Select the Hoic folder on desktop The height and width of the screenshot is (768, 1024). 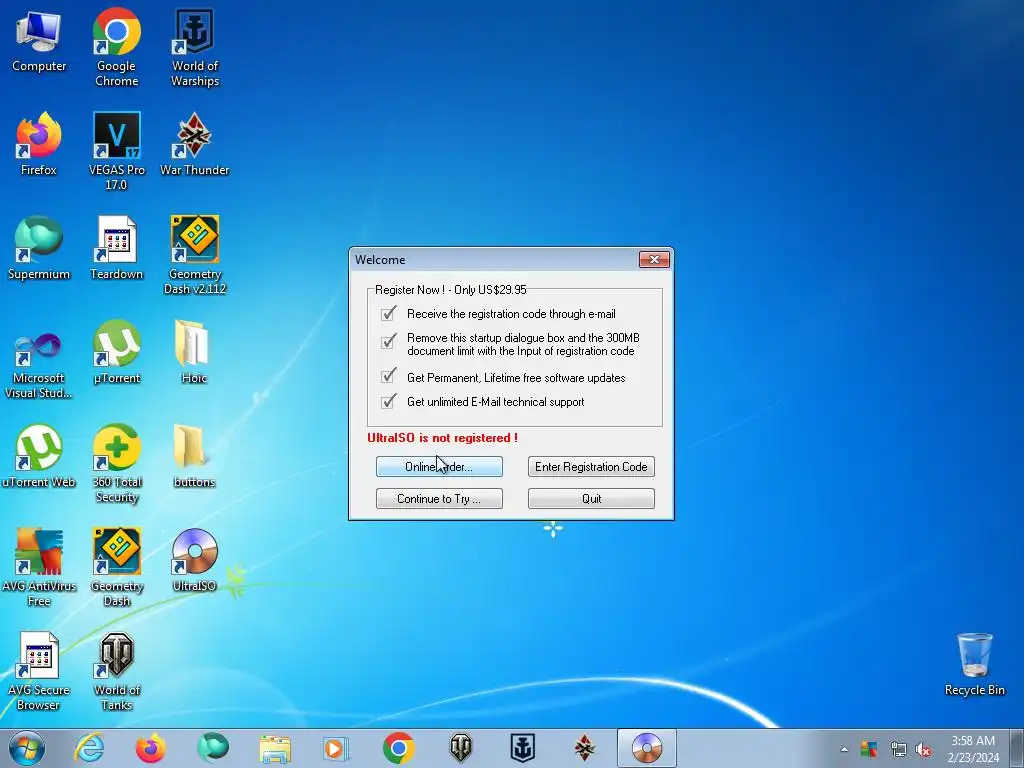[x=193, y=353]
